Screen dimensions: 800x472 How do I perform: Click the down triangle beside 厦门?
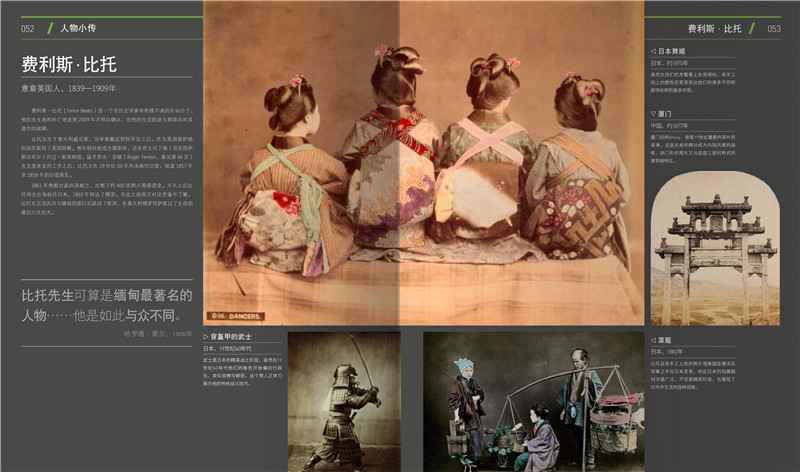click(653, 114)
